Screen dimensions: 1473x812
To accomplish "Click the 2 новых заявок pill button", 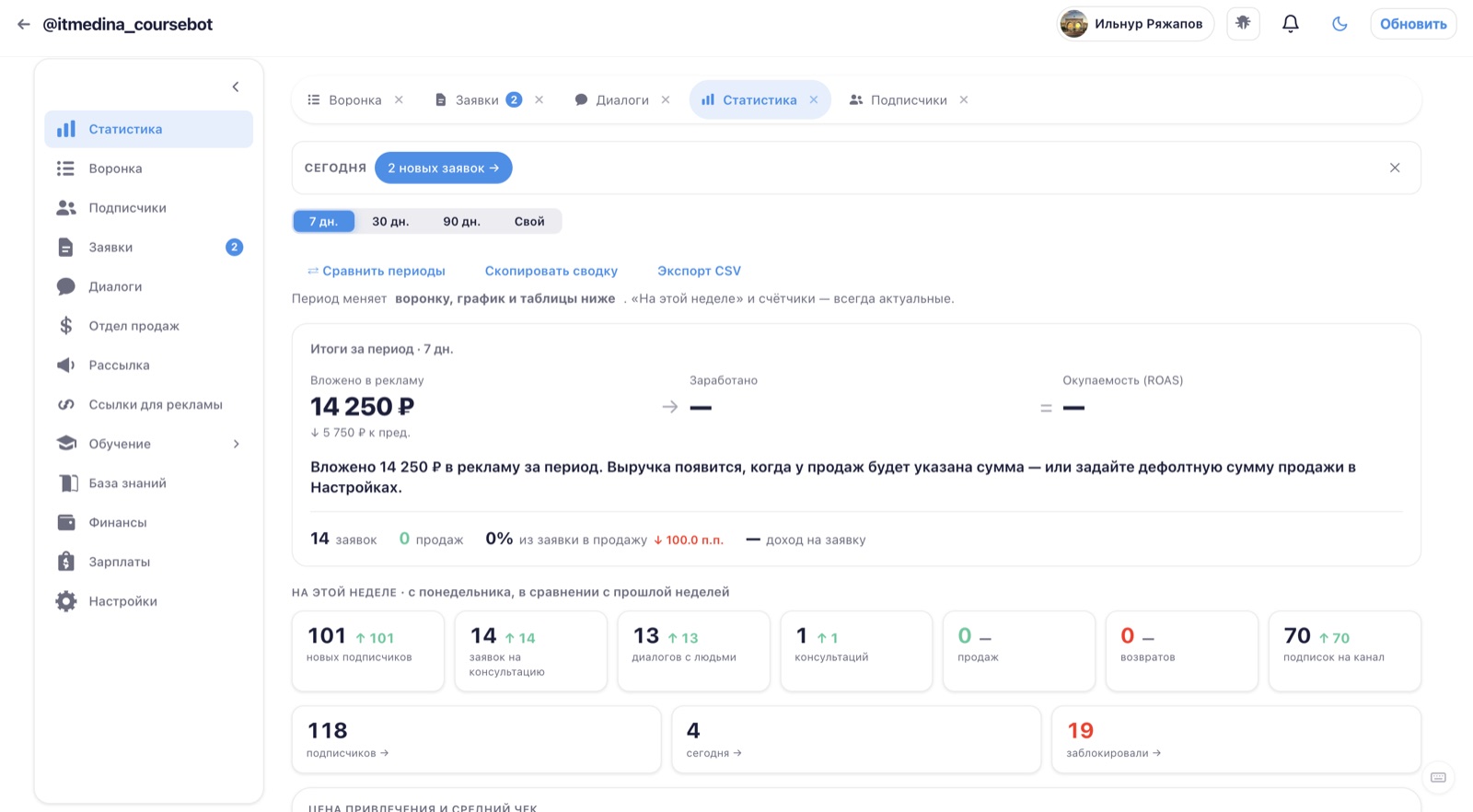I will [443, 168].
